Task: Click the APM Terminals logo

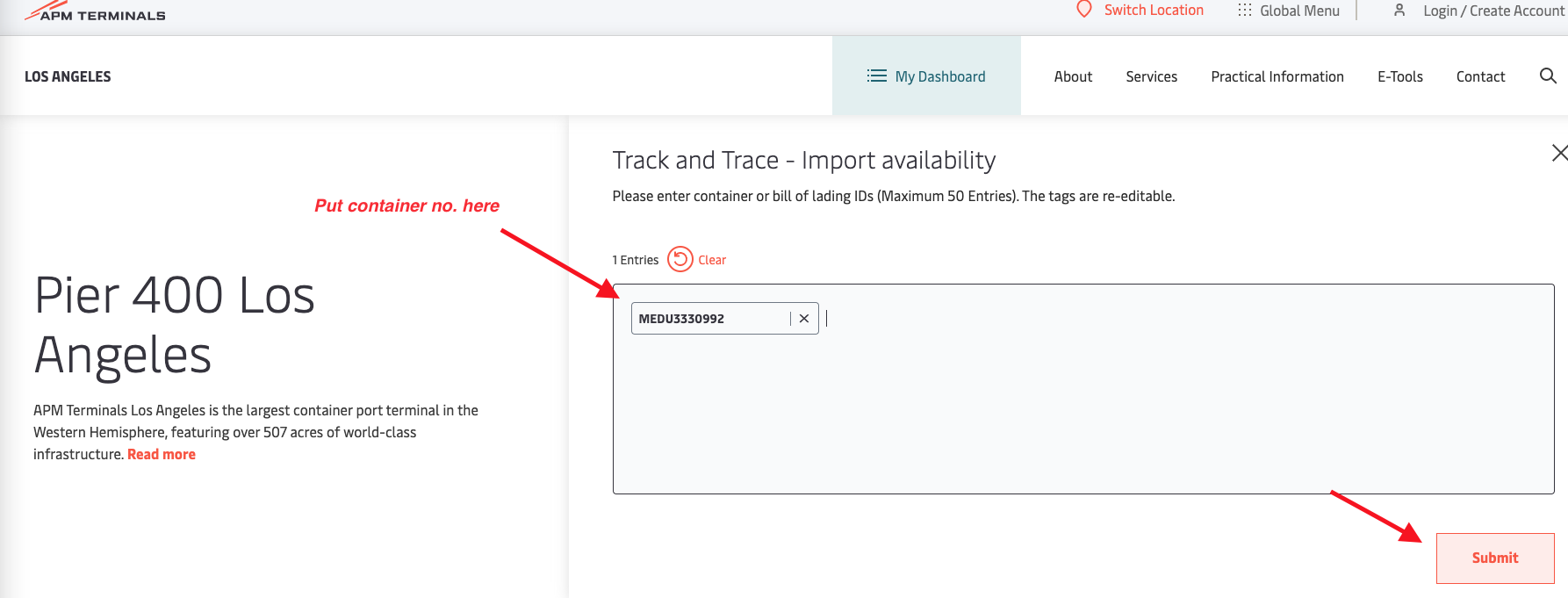Action: 95,12
